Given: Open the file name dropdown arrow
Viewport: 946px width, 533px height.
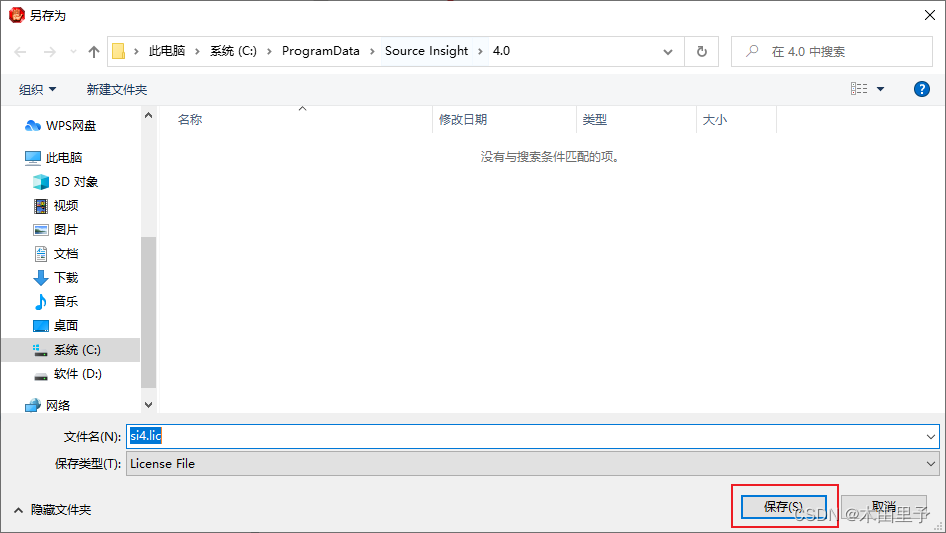Looking at the screenshot, I should click(930, 436).
